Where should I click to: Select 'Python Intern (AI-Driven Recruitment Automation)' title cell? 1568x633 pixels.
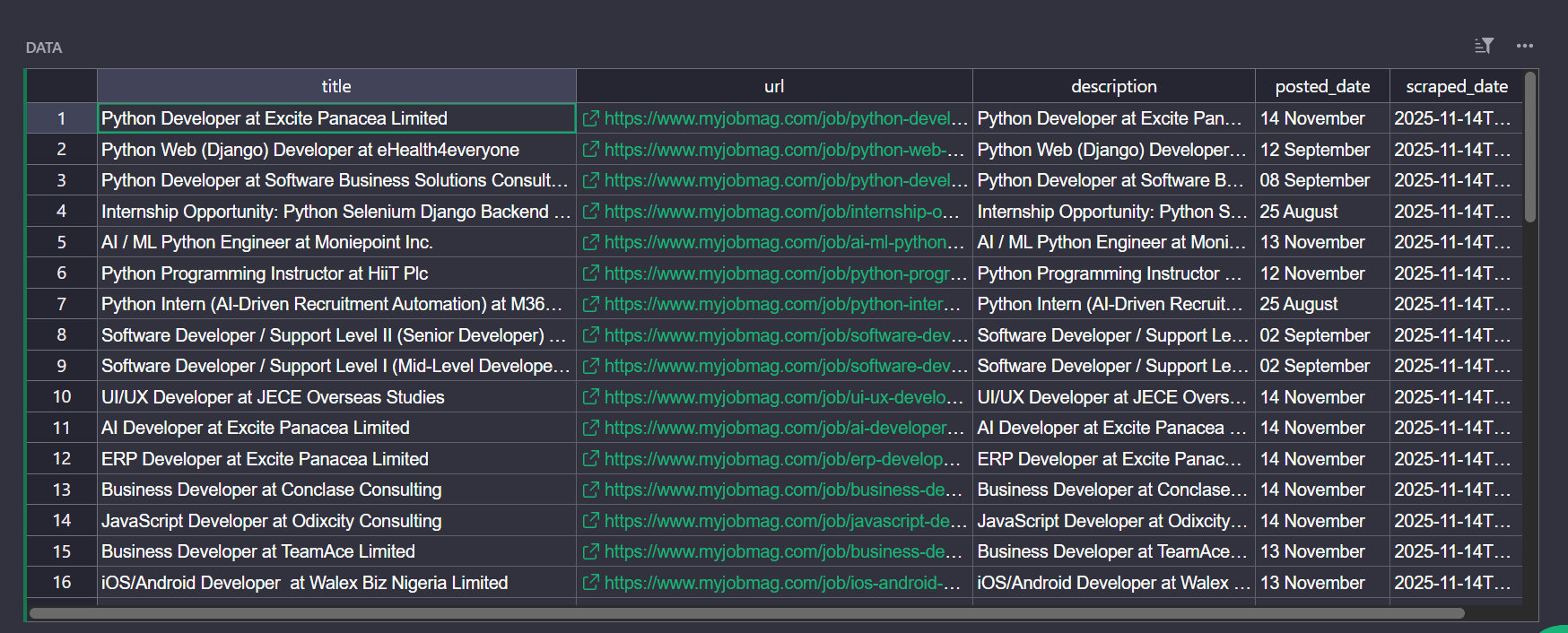pyautogui.click(x=336, y=304)
